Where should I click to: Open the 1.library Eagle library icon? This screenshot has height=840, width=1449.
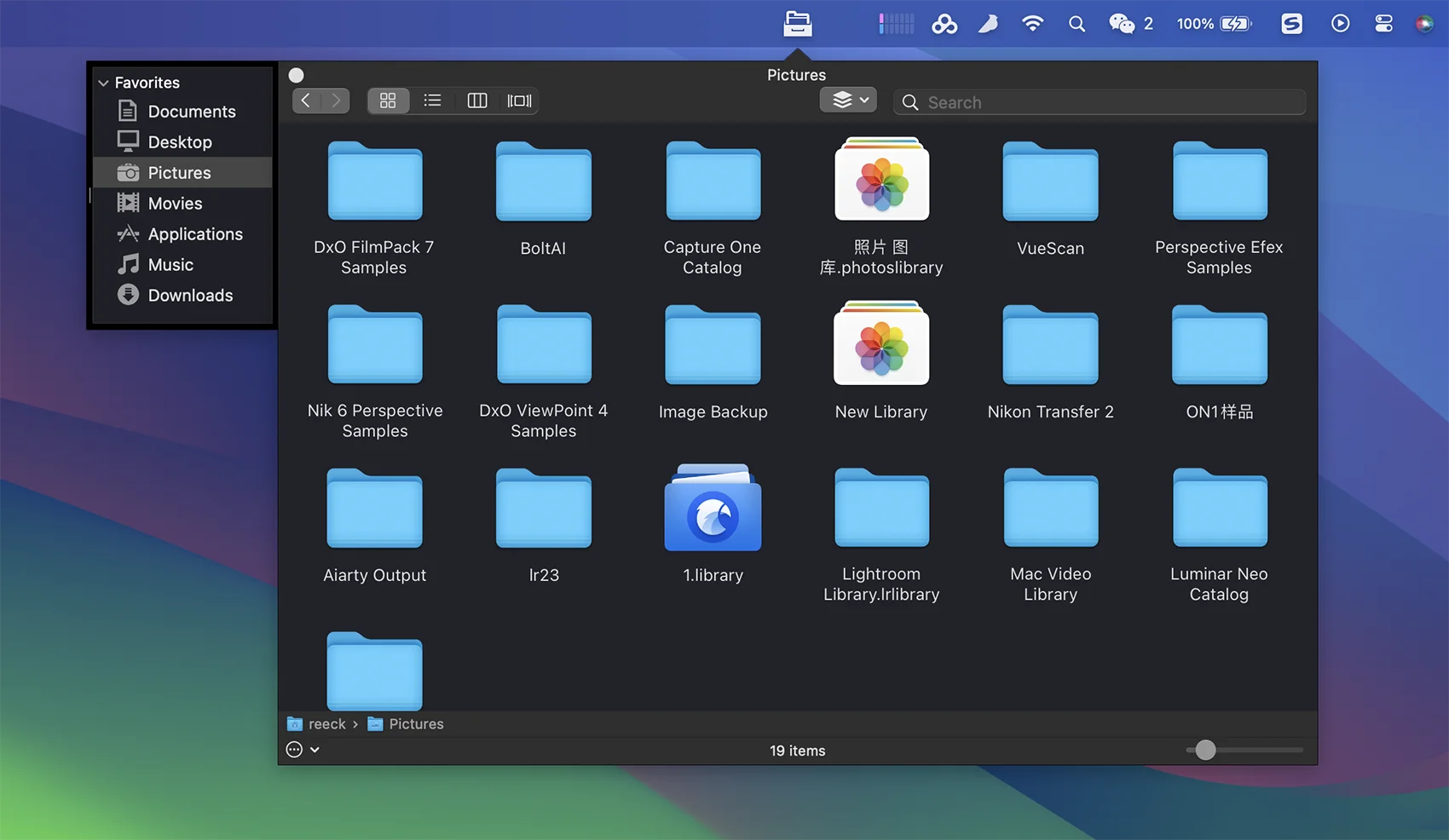point(713,508)
